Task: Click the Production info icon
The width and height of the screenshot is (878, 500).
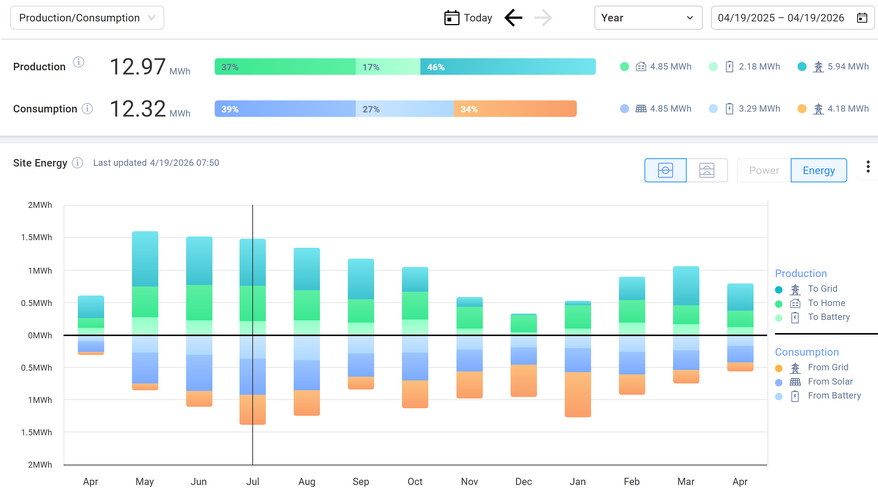Action: (x=78, y=62)
